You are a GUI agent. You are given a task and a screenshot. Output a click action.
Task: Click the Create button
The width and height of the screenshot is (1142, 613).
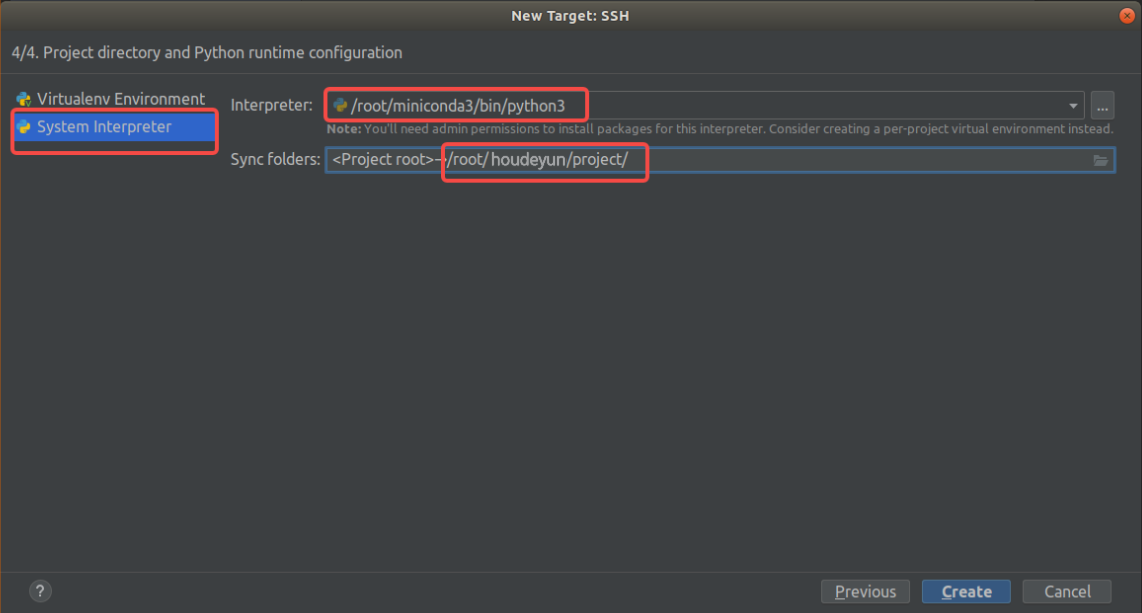click(966, 591)
